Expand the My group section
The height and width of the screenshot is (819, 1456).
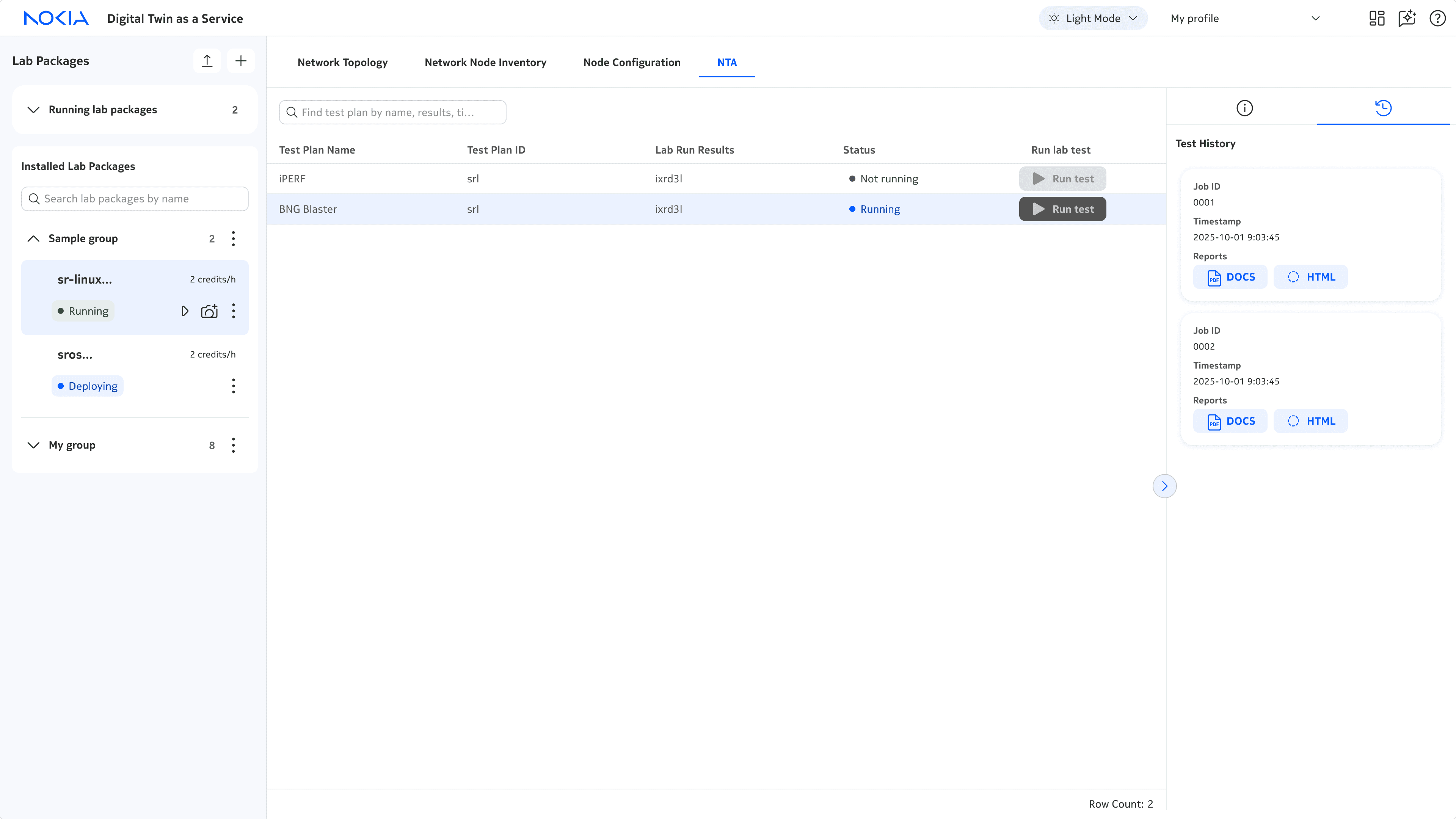[33, 445]
